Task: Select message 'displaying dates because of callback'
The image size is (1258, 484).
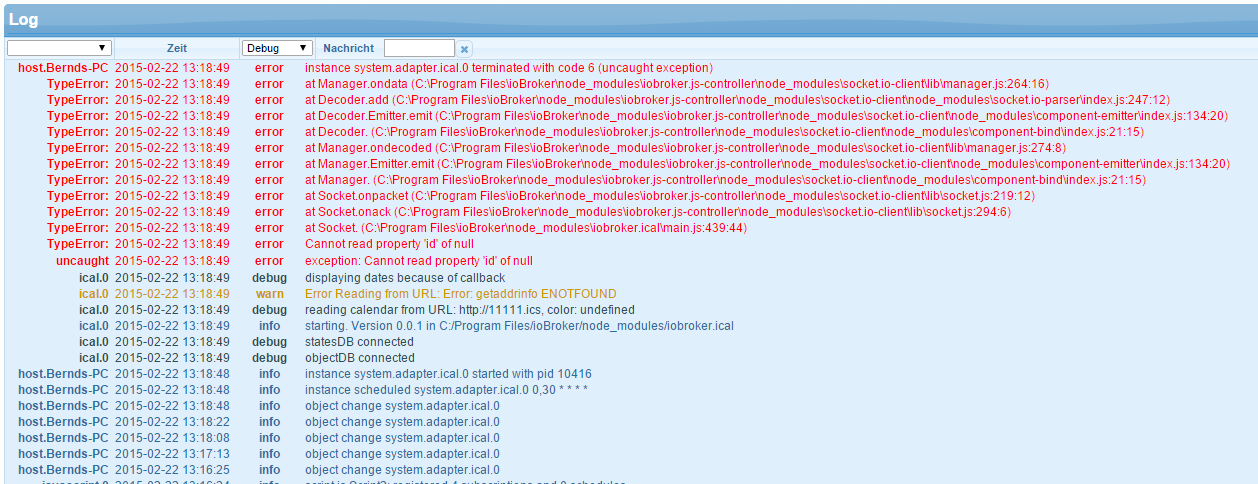Action: tap(405, 278)
